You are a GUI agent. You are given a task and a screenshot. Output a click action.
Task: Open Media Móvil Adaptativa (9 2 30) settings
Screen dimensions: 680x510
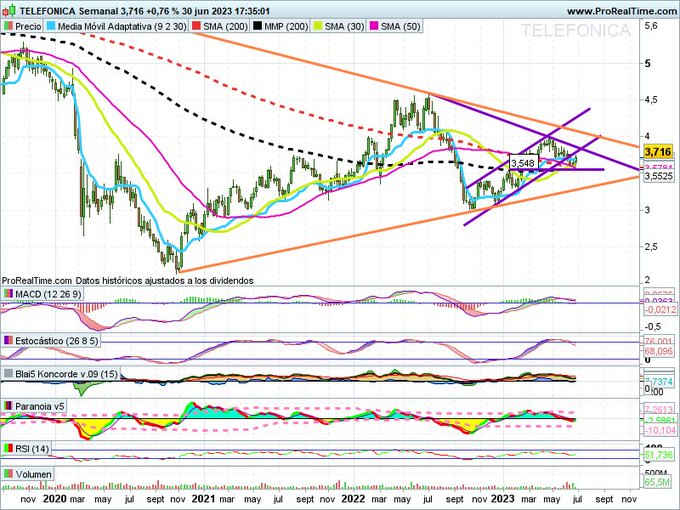click(x=122, y=26)
